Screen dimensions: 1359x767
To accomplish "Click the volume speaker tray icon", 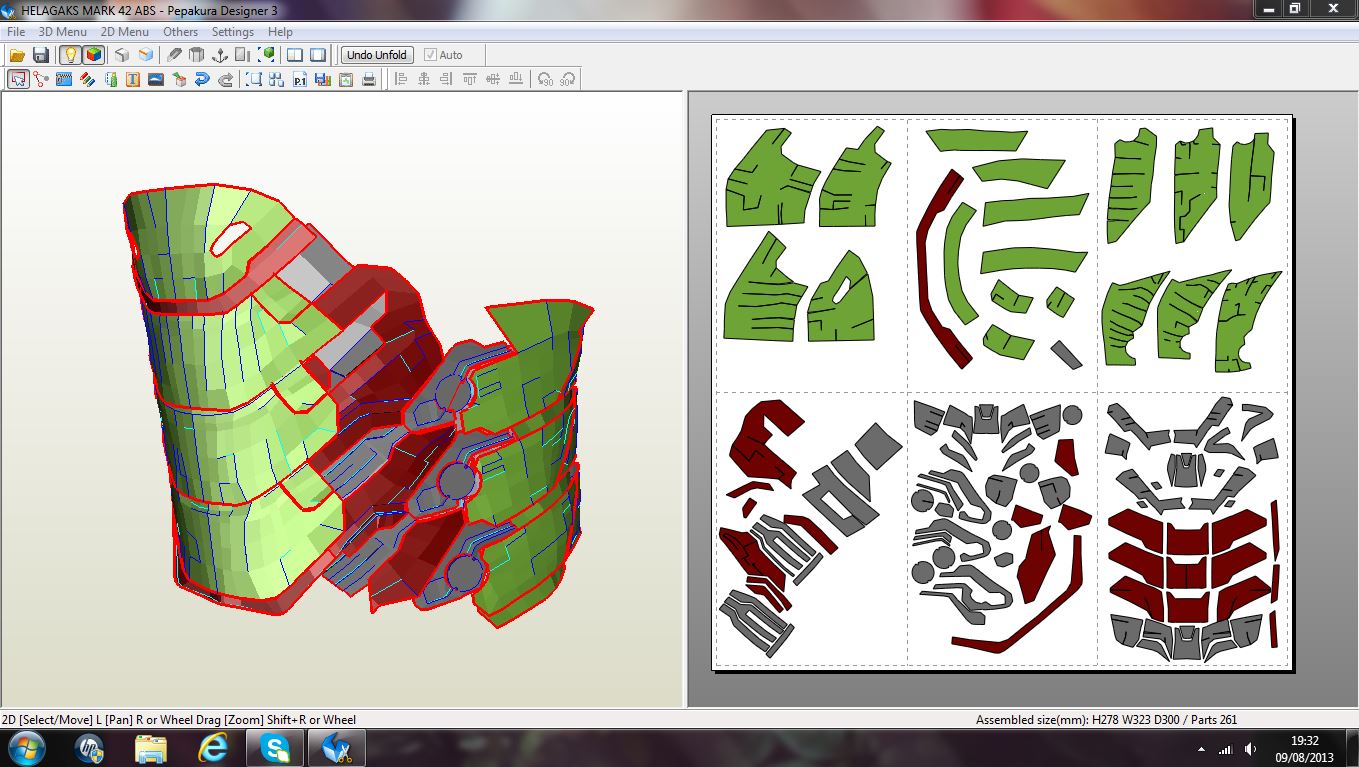I will point(1250,749).
